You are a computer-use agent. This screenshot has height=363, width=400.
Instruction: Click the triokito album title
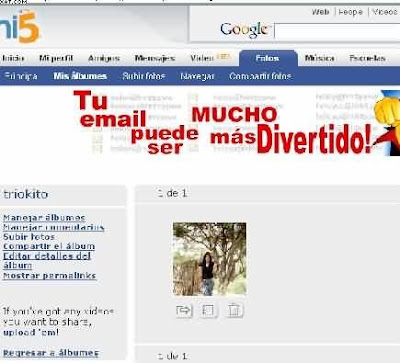click(26, 194)
